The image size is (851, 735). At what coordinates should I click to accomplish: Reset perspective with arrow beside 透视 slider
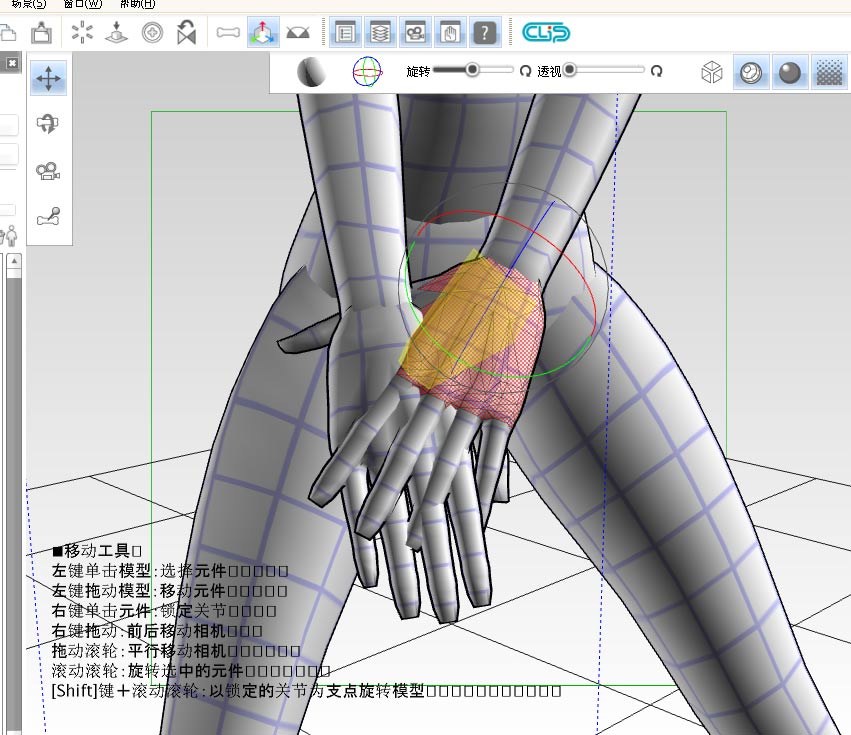pyautogui.click(x=657, y=71)
